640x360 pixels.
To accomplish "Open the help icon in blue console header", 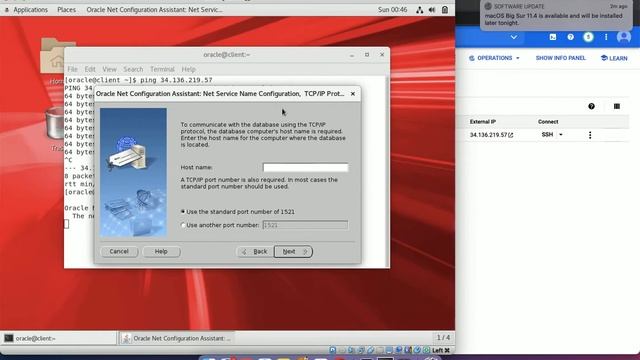I will pos(571,37).
